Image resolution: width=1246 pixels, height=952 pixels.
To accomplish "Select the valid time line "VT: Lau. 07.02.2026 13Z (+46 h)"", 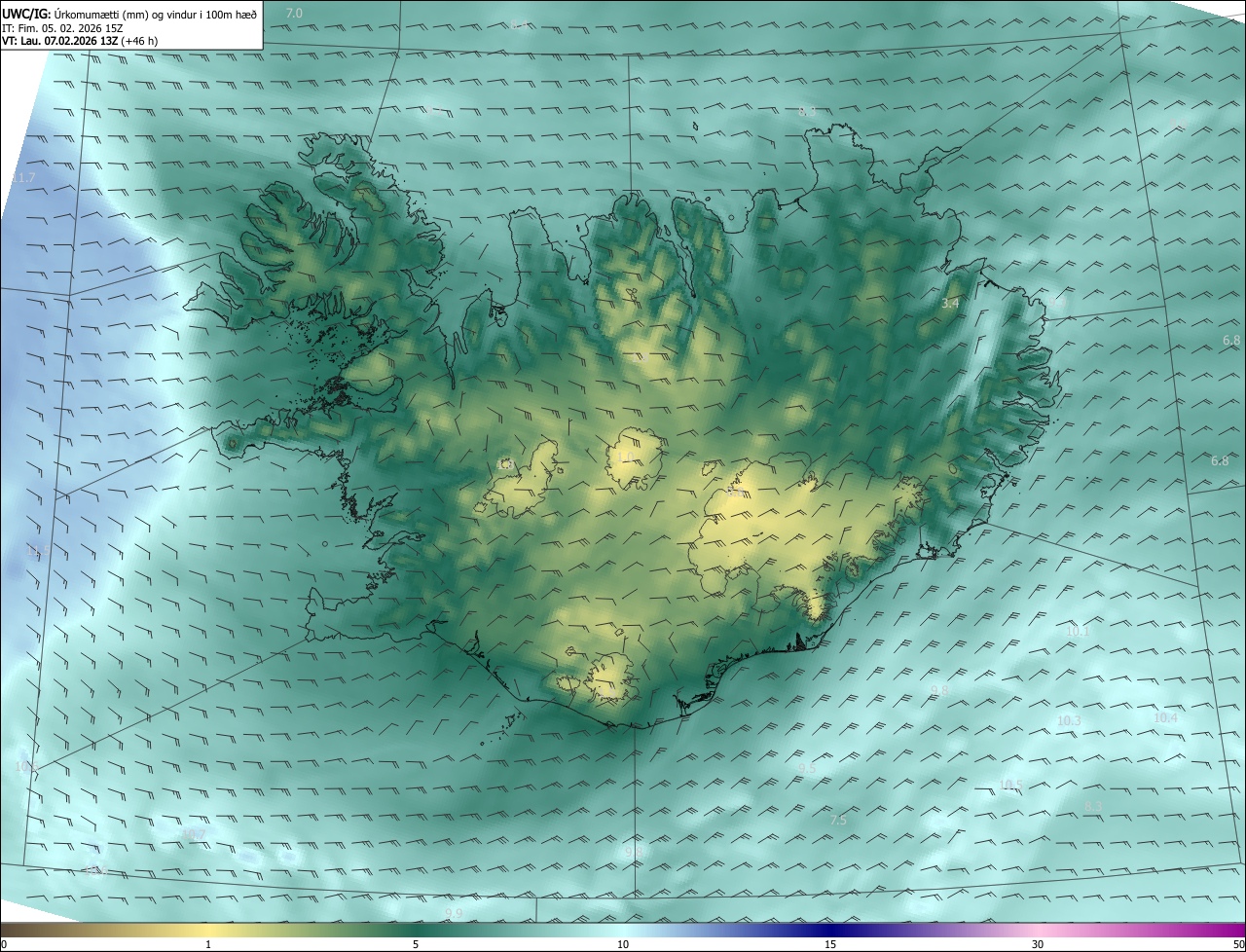I will tap(81, 42).
